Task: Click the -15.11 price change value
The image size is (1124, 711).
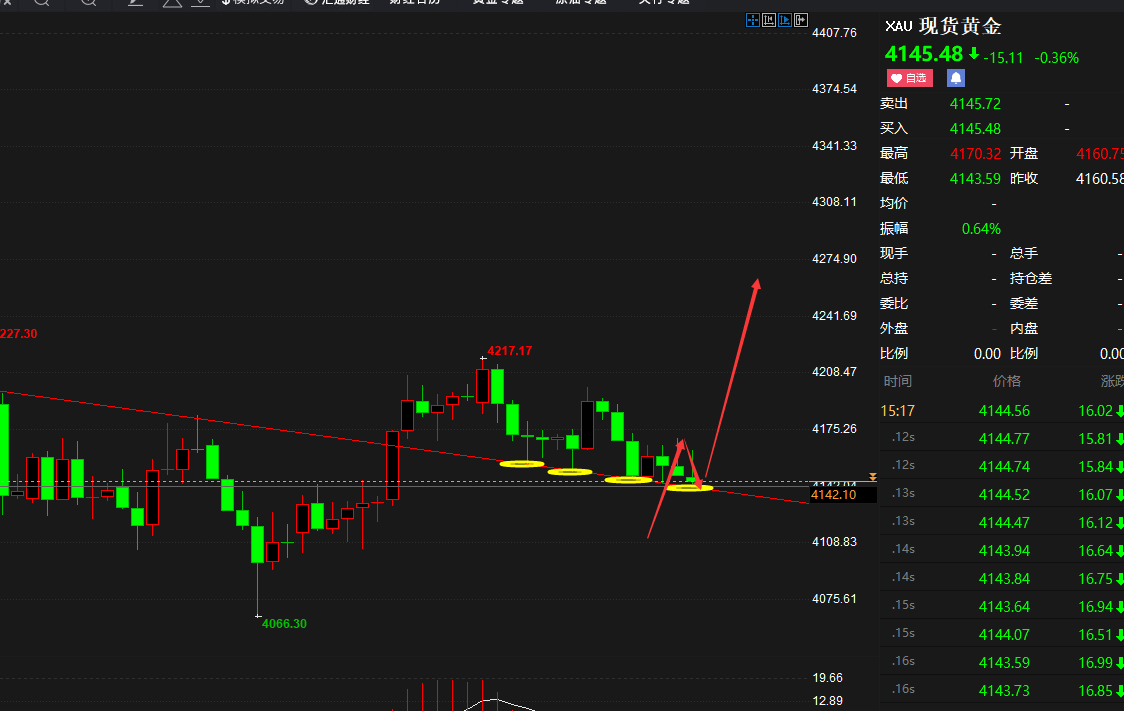Action: point(1004,58)
